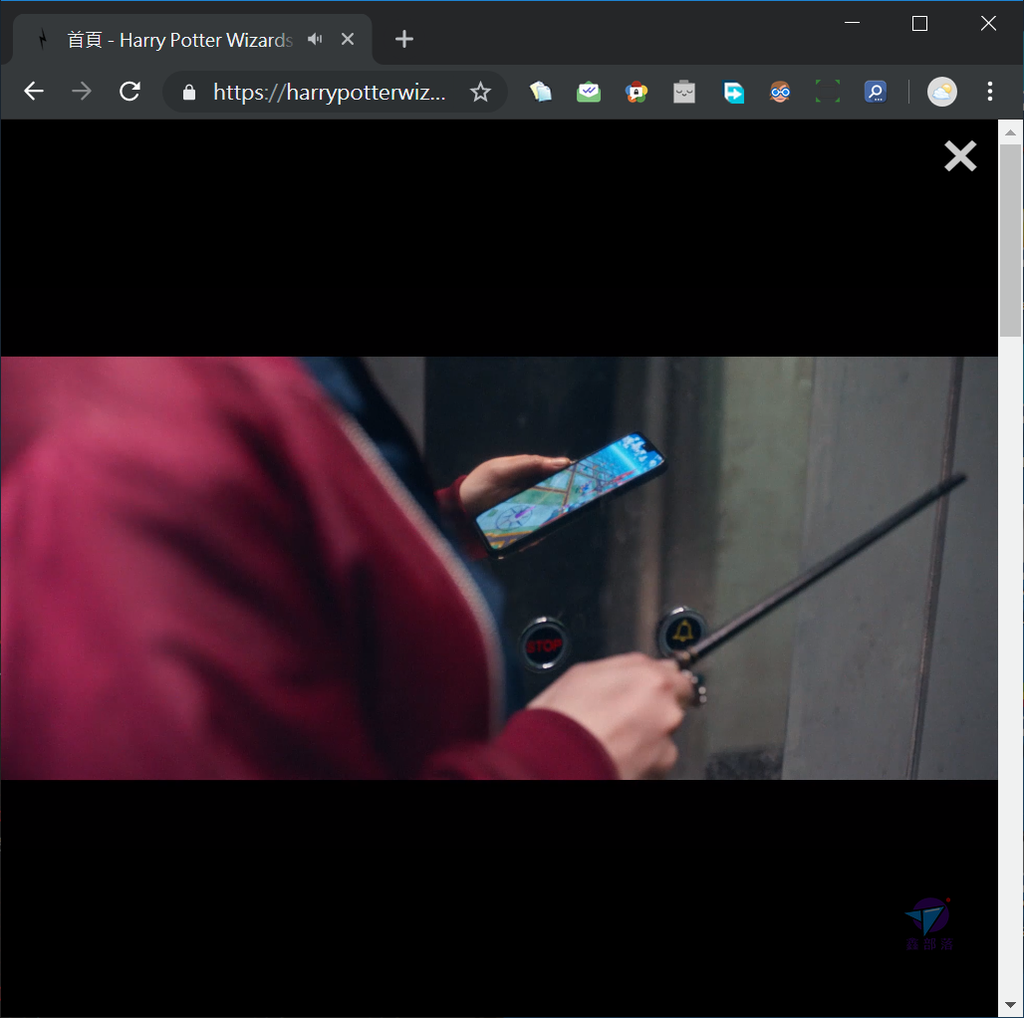Click the page scrollbar down arrow
Viewport: 1024px width, 1018px height.
coord(1010,1005)
